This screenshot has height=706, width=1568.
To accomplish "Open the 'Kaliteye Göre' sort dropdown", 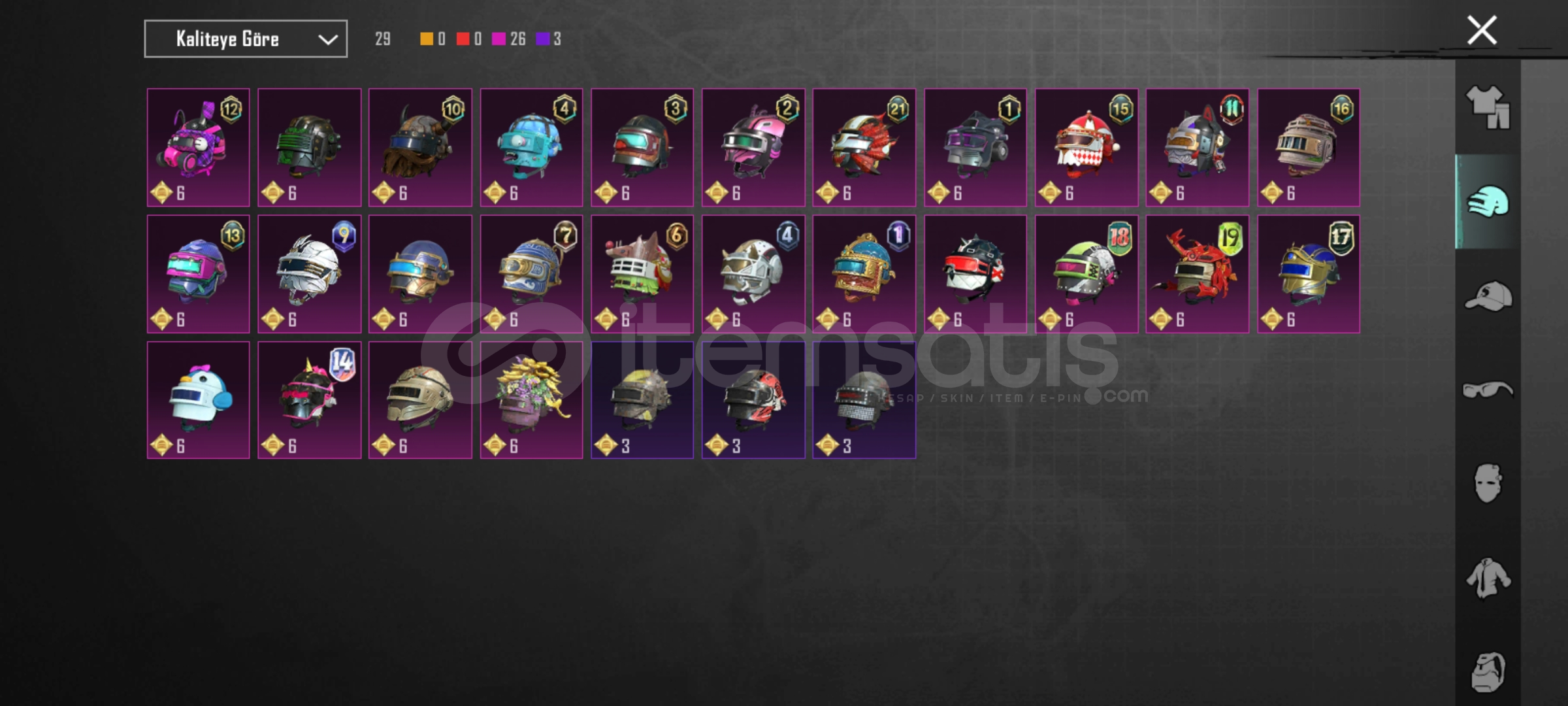I will coord(246,39).
